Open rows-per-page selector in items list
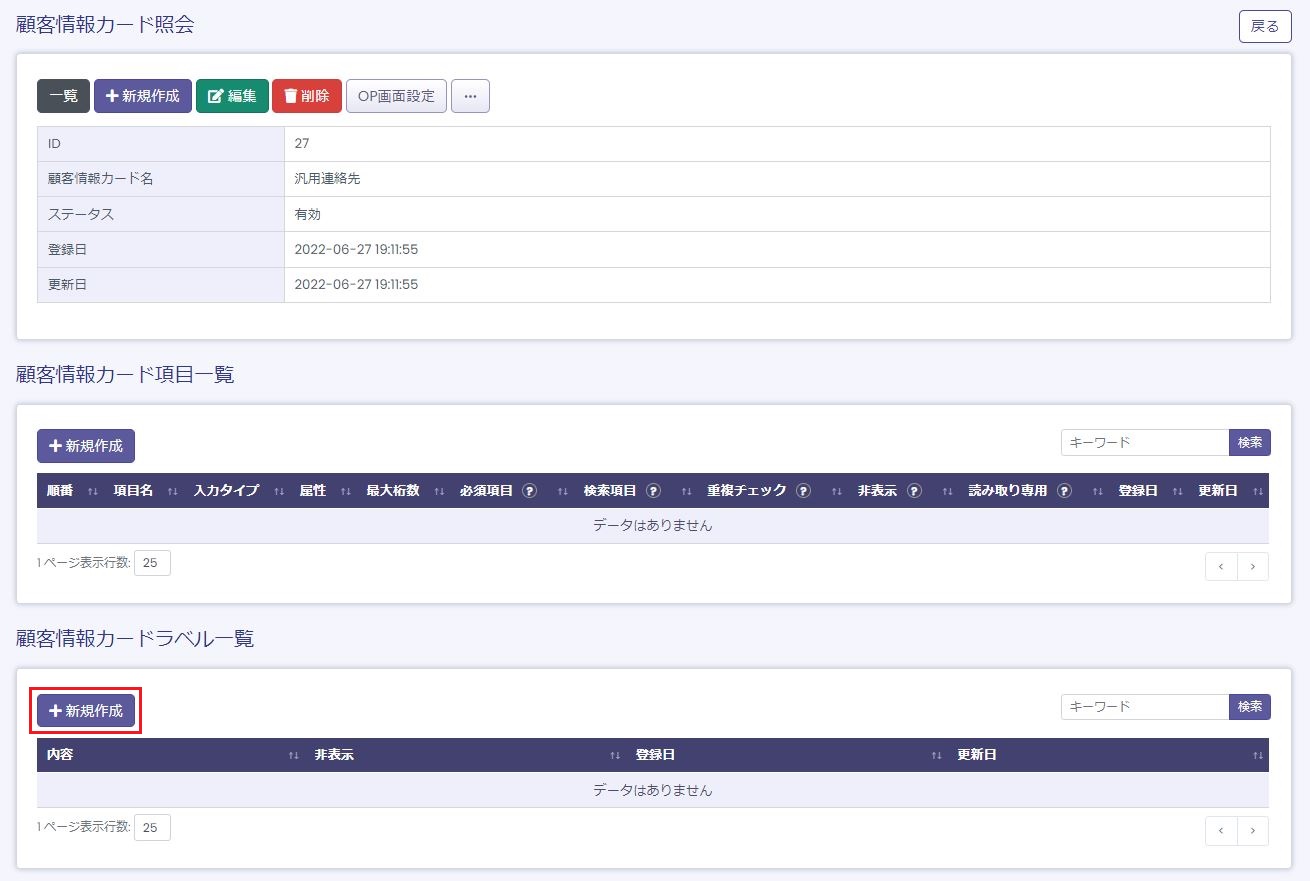1310x881 pixels. (152, 563)
